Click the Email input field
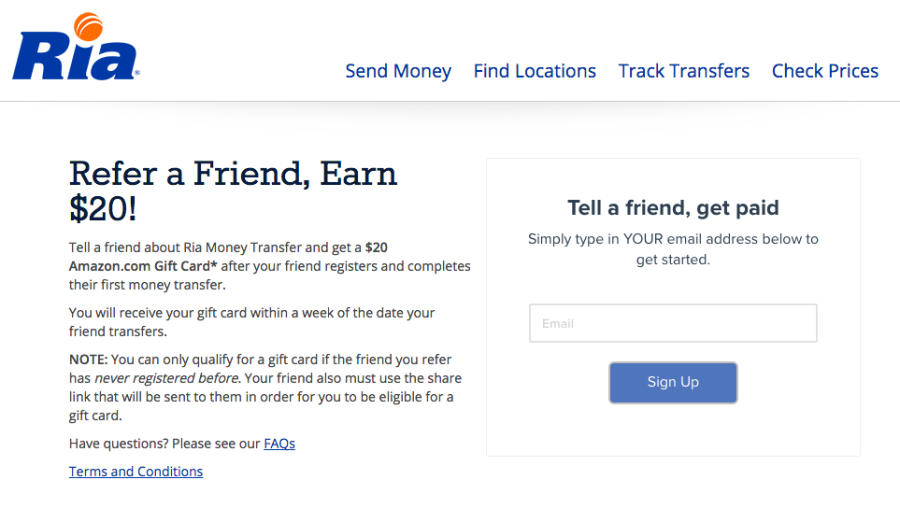The height and width of the screenshot is (508, 900). [672, 323]
